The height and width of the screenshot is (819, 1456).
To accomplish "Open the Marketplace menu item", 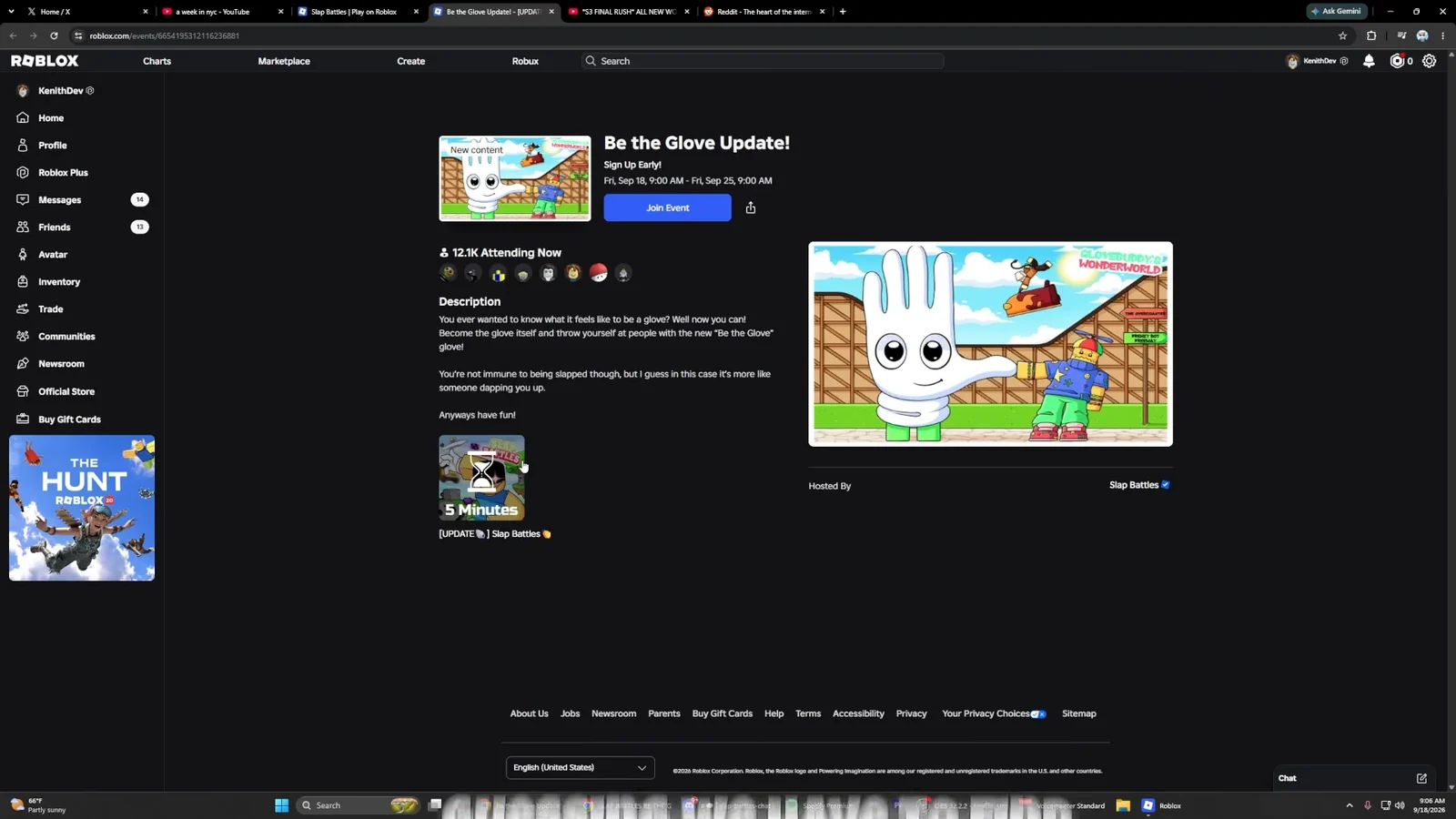I will coord(284,61).
